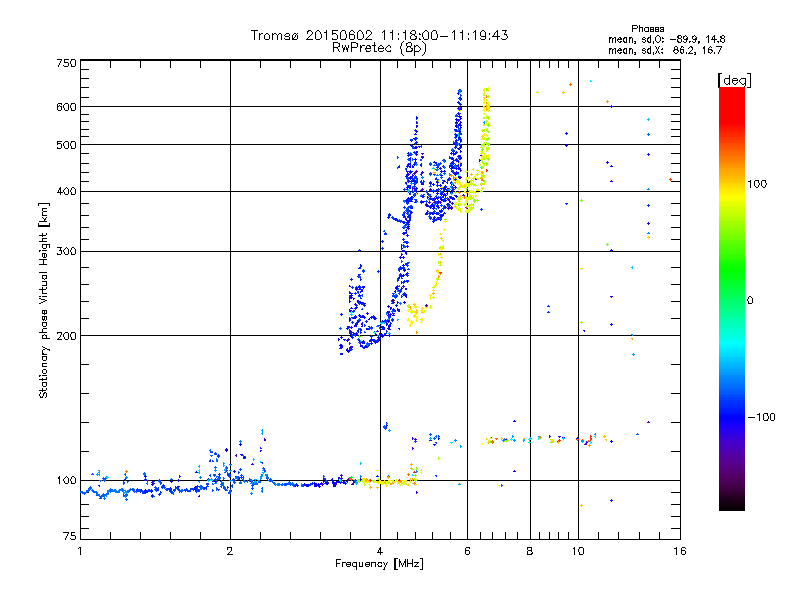Click the x-axis "1" MHz tick label
800x600 pixels.
pos(80,551)
